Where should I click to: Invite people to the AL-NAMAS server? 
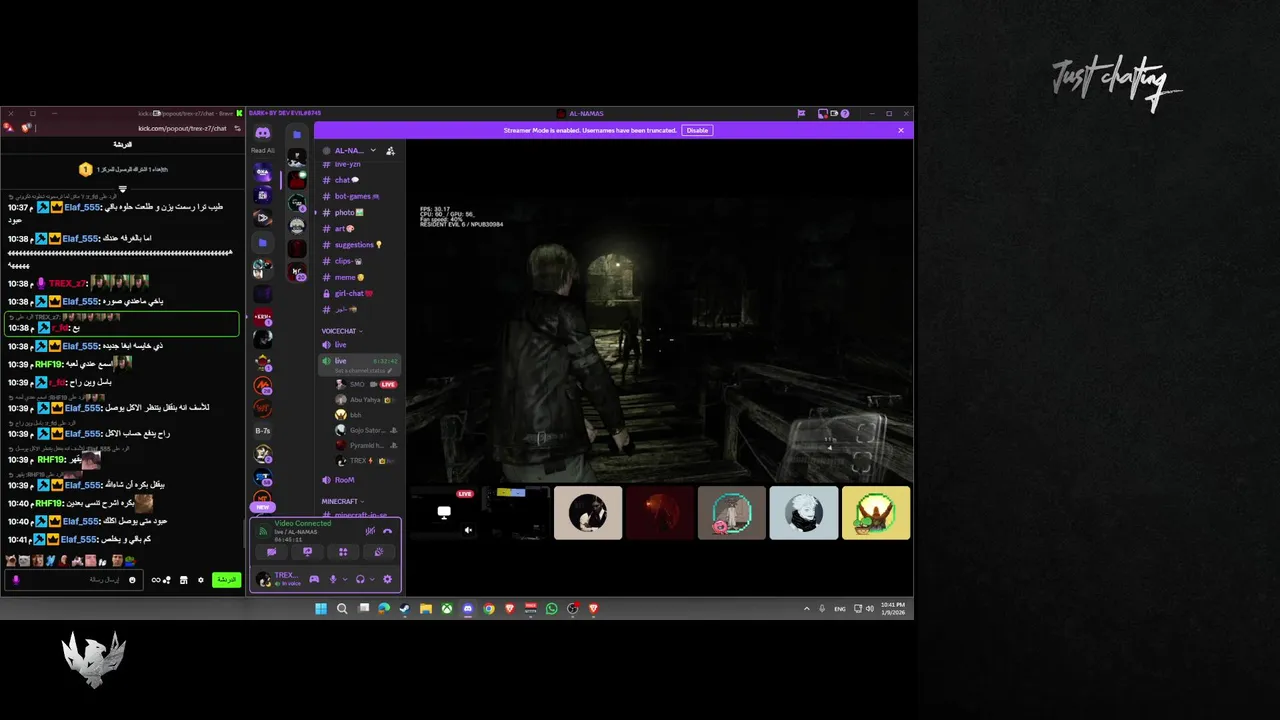390,150
